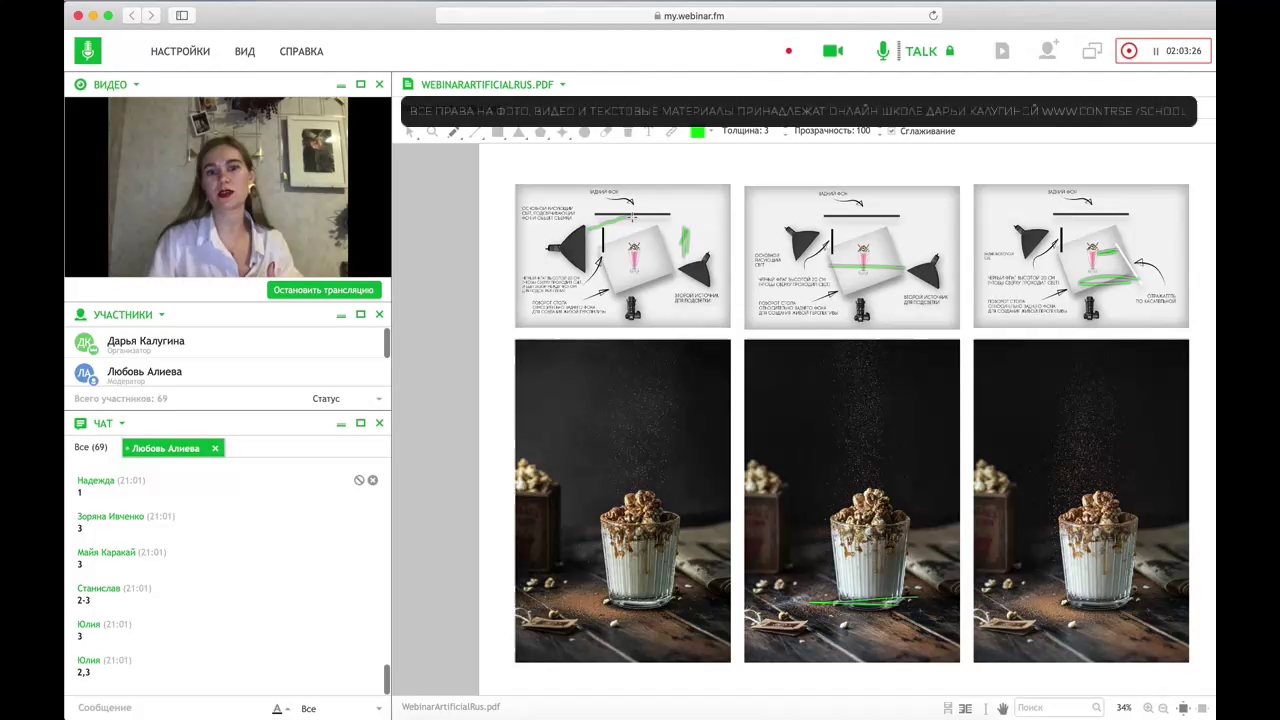Toggle the Сглаживание checkbox

[891, 131]
